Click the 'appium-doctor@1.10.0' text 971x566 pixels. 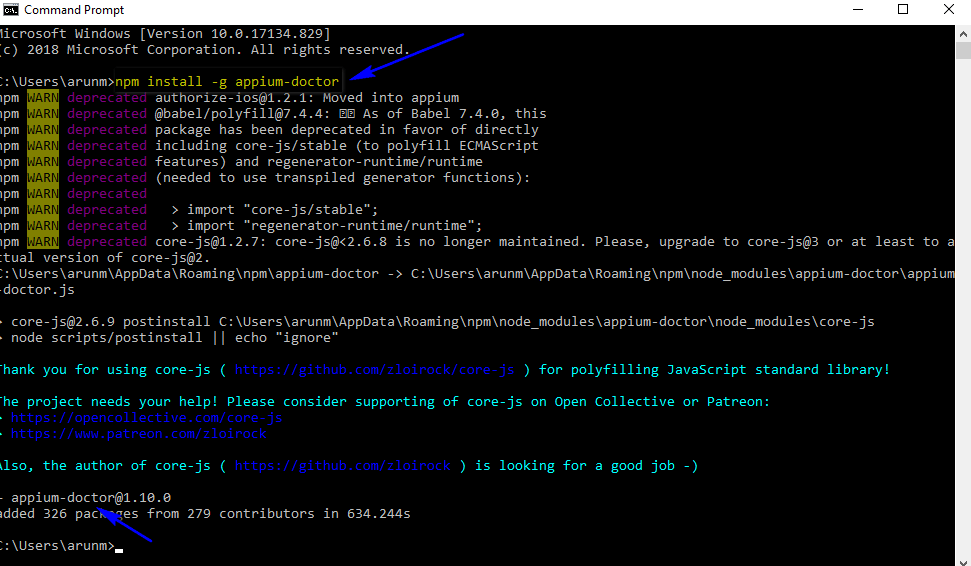[x=91, y=497]
